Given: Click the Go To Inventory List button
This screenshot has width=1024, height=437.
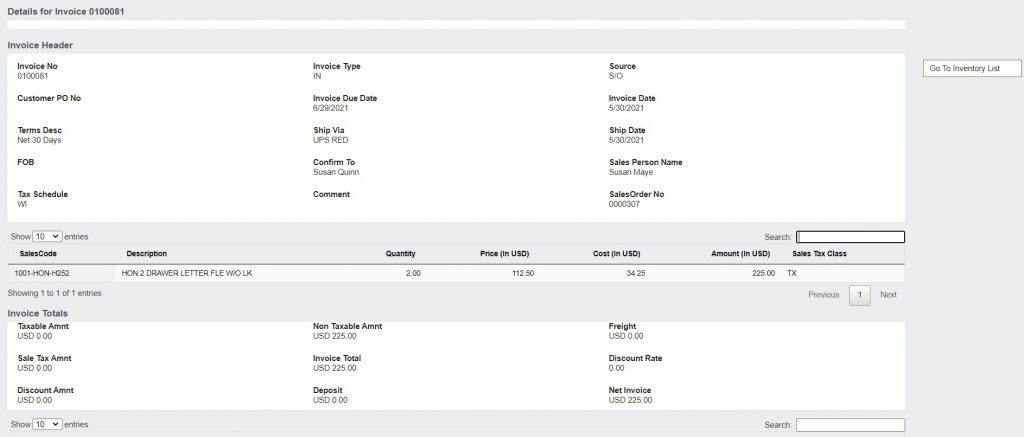Looking at the screenshot, I should coord(972,68).
